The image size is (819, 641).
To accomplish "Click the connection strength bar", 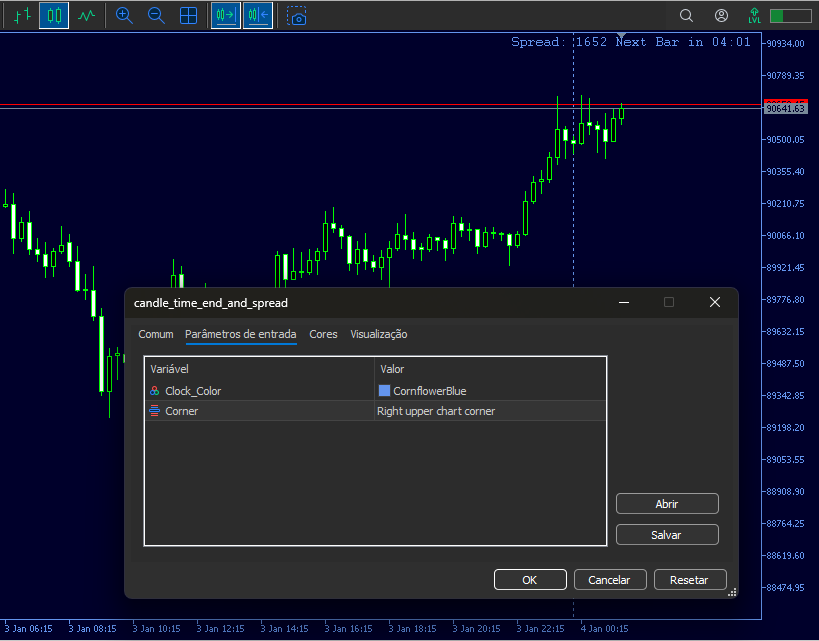I will (790, 15).
